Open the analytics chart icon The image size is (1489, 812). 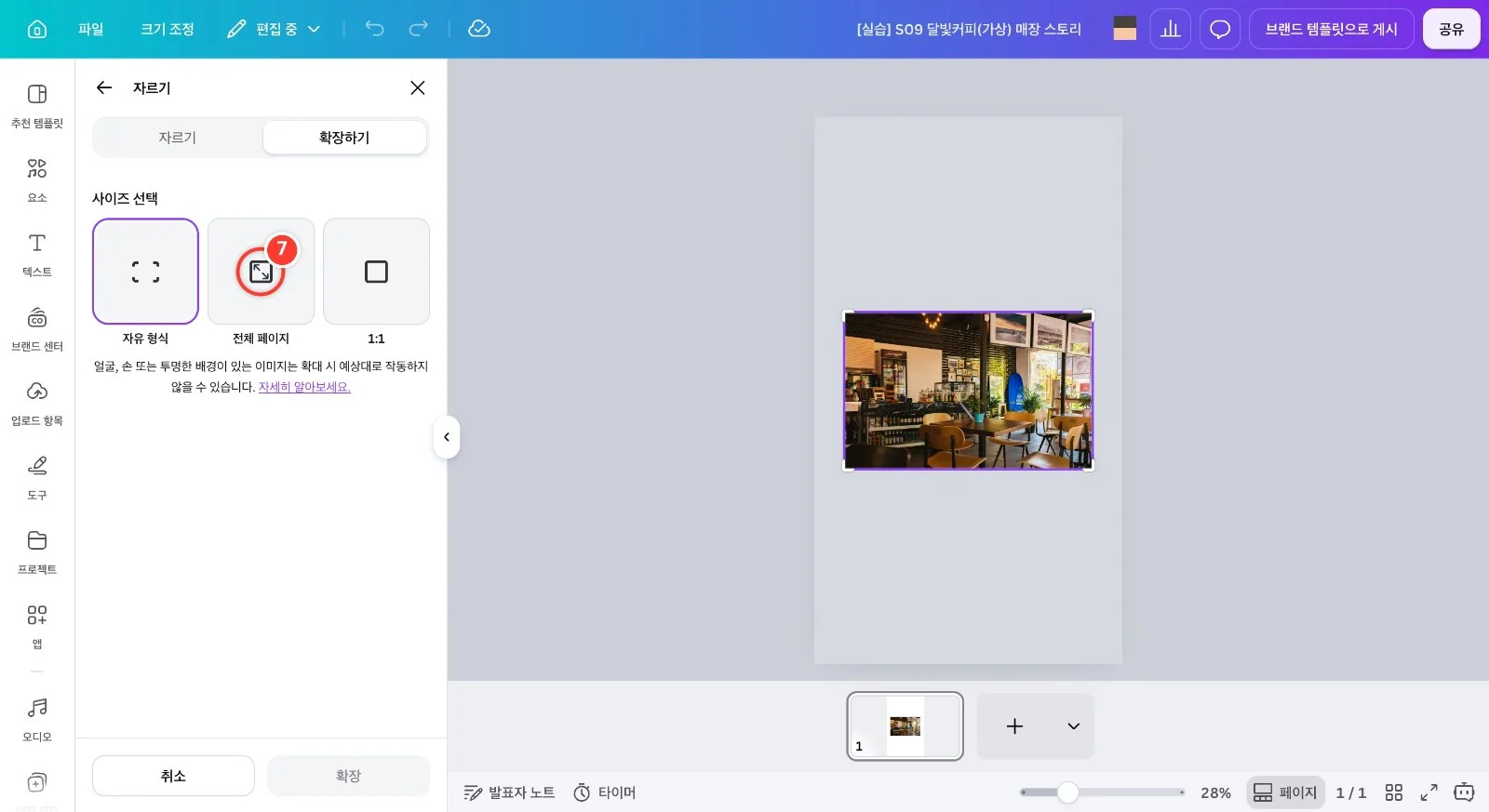(1171, 29)
